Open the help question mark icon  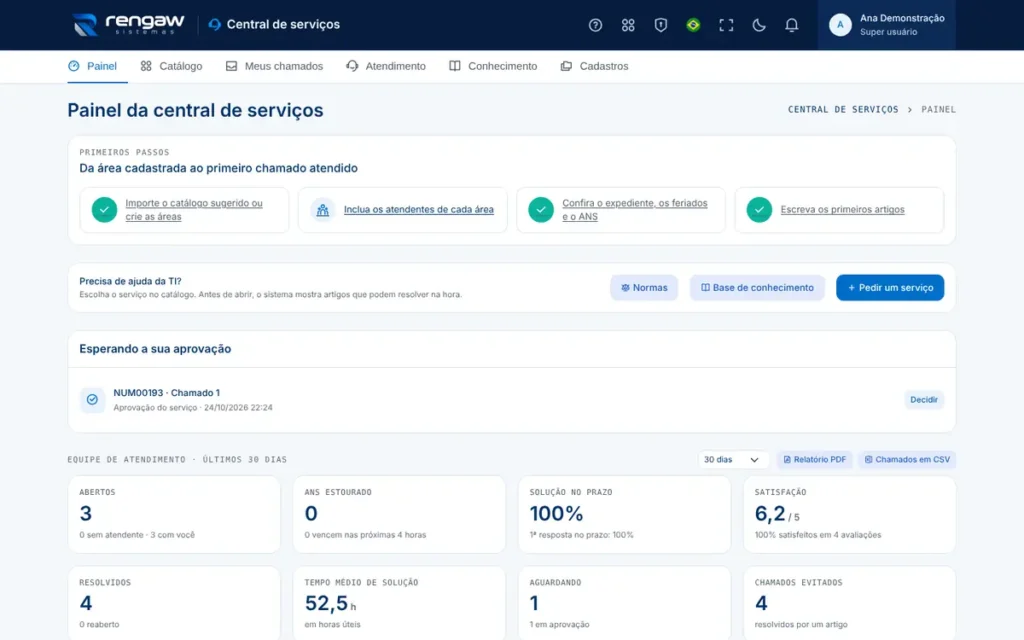[595, 25]
